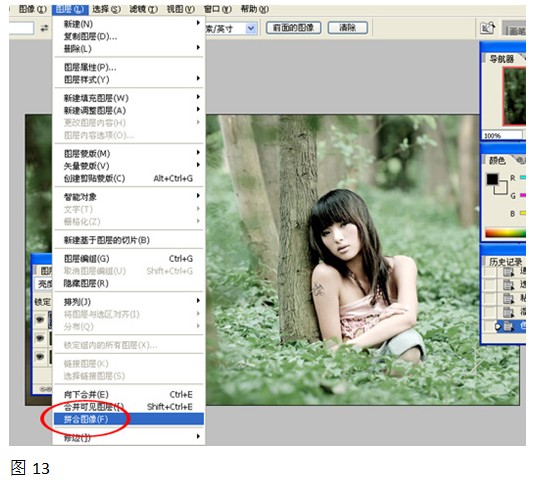Click the 前面的图像 button
The width and height of the screenshot is (534, 480).
coord(293,28)
